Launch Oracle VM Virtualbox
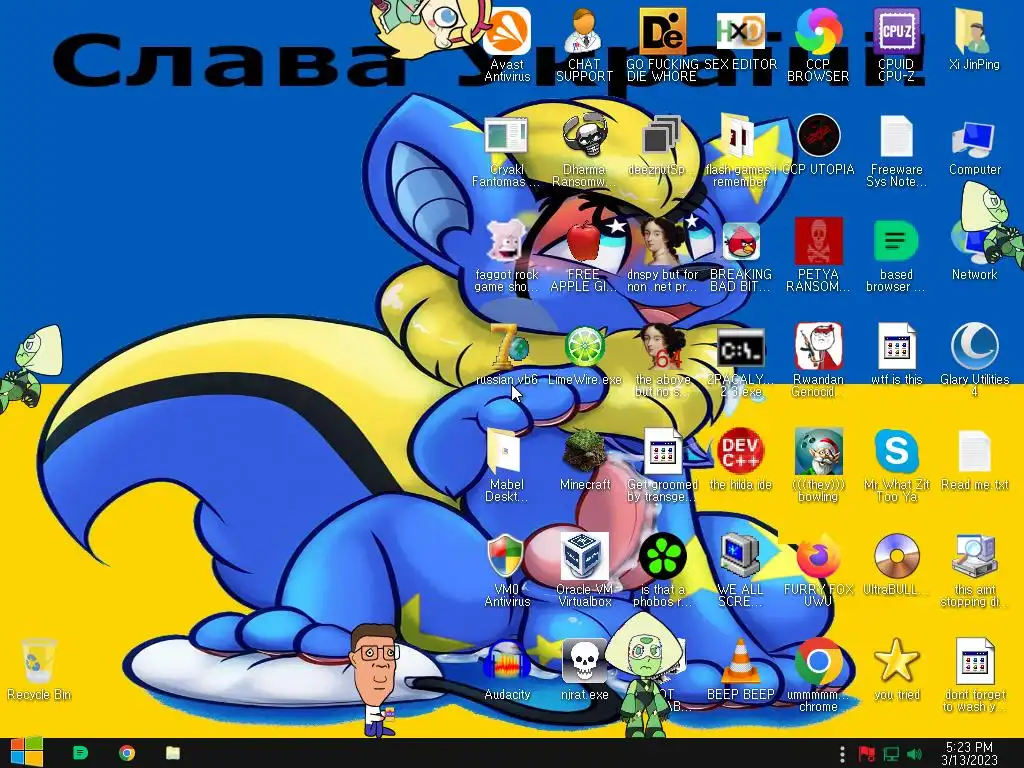The width and height of the screenshot is (1024, 768). 584,571
